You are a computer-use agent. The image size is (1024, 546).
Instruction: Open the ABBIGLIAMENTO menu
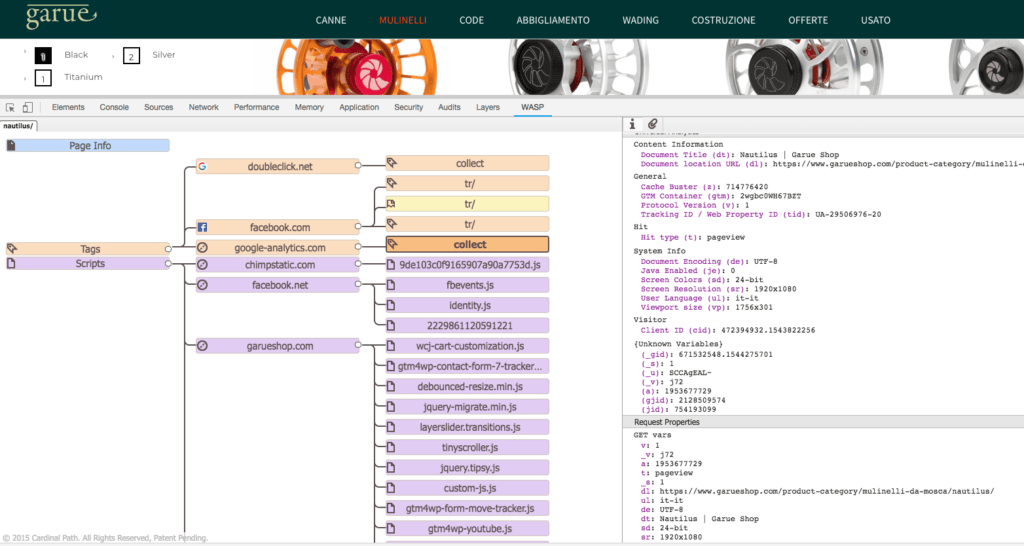pyautogui.click(x=553, y=20)
